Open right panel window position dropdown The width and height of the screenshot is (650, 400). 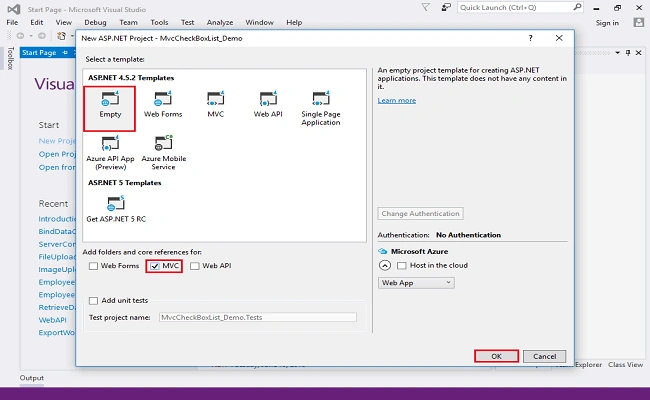(x=617, y=53)
